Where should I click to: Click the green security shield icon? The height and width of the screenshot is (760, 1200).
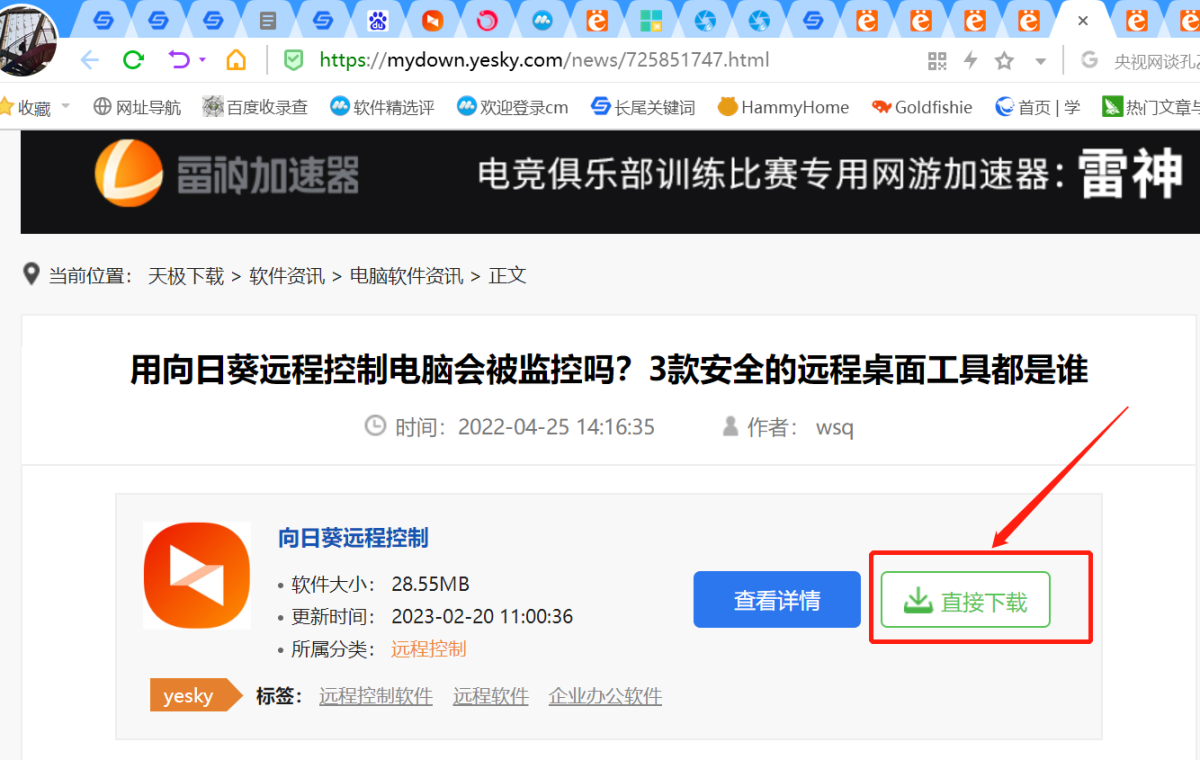(x=293, y=60)
